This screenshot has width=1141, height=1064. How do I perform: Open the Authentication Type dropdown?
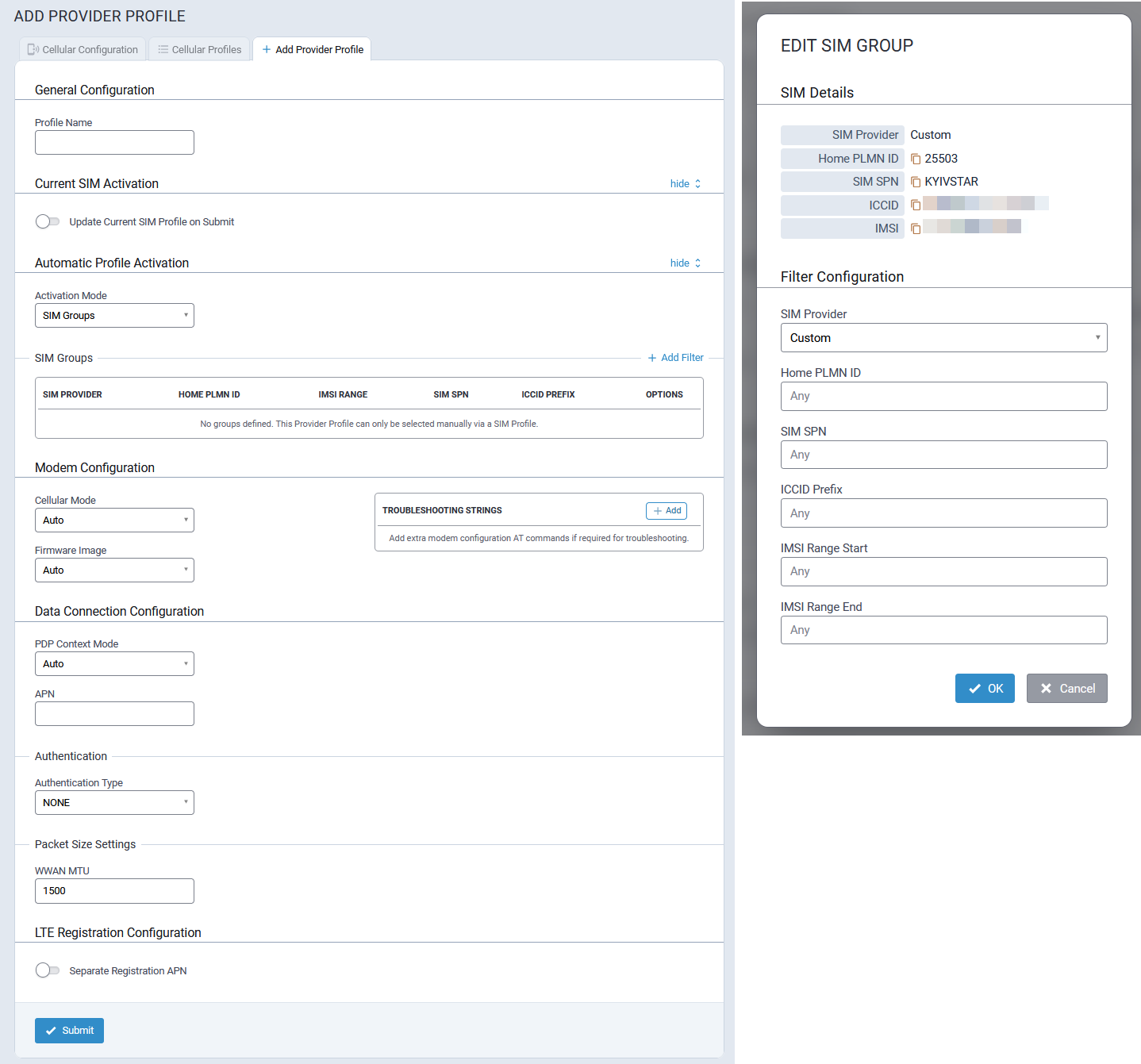(114, 803)
